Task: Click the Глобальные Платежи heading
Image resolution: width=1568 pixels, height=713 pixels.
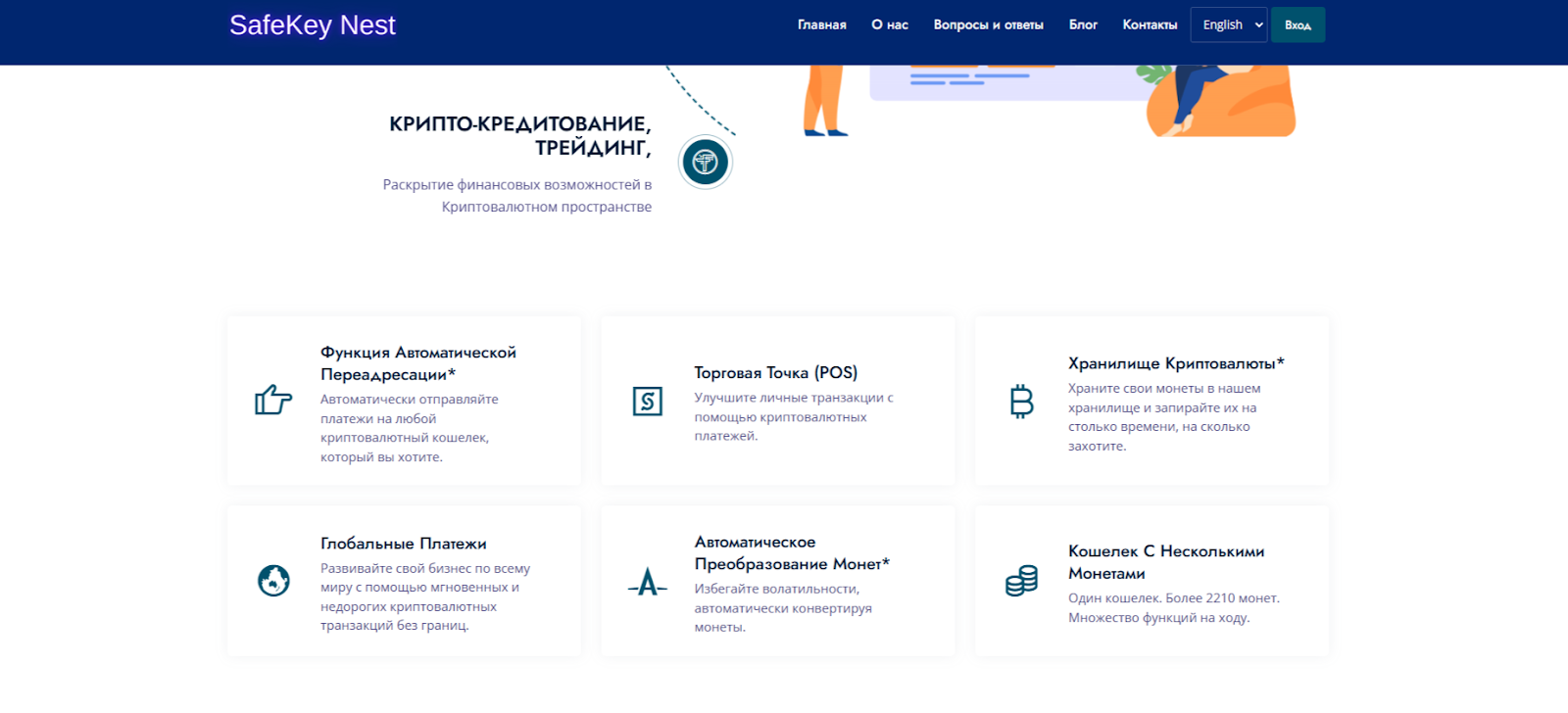Action: [x=404, y=544]
